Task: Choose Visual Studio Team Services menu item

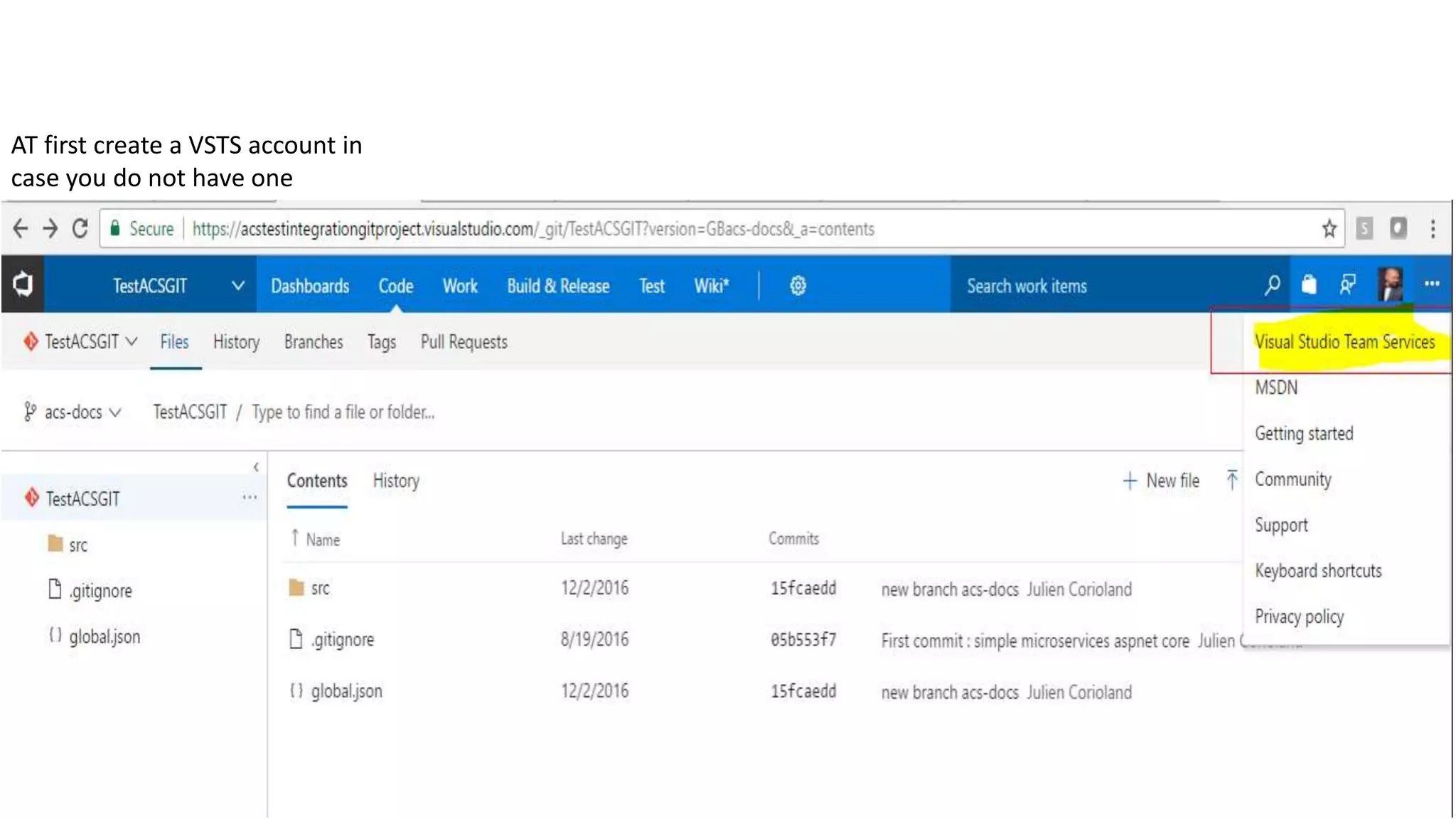Action: pyautogui.click(x=1344, y=342)
